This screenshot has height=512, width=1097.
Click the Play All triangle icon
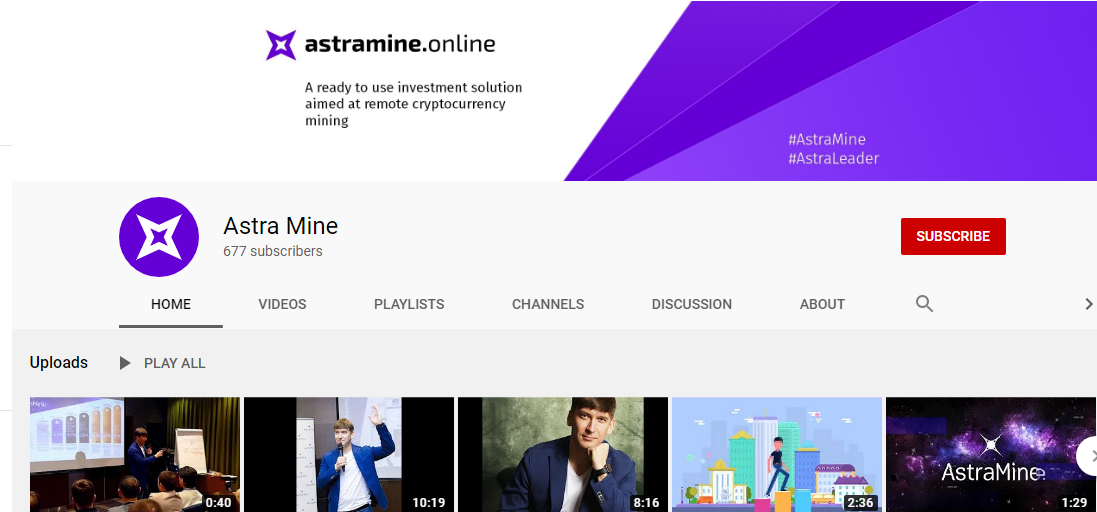[125, 363]
